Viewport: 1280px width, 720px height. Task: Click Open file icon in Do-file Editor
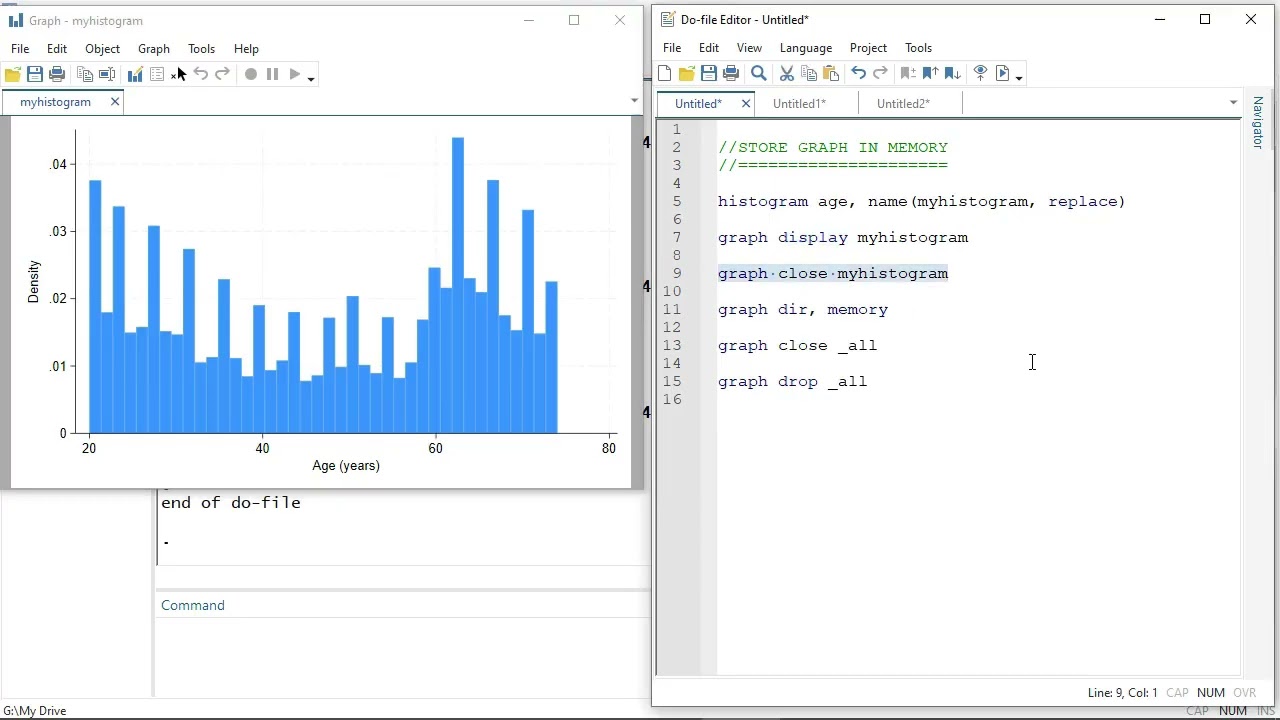[x=686, y=73]
